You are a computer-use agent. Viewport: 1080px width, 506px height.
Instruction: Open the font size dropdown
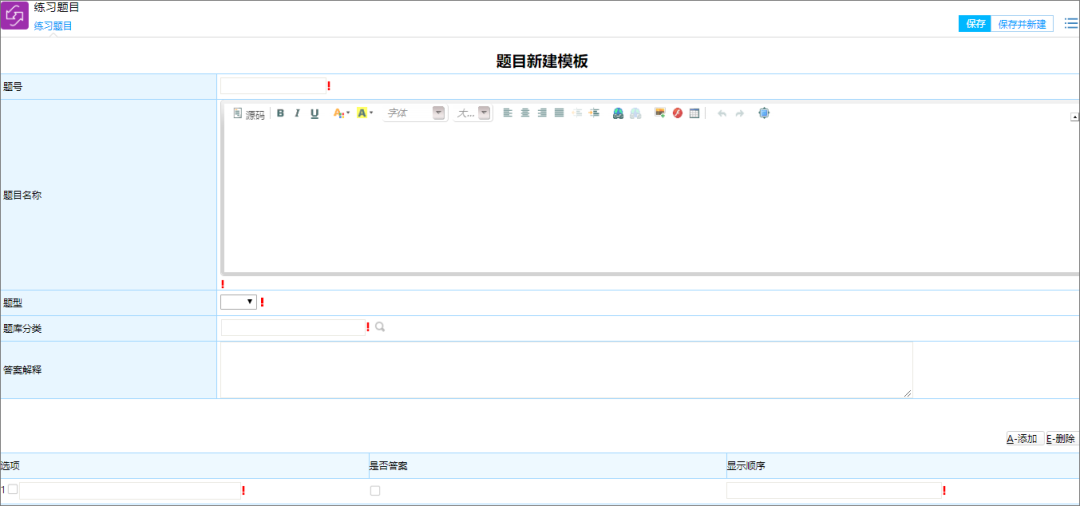point(472,113)
